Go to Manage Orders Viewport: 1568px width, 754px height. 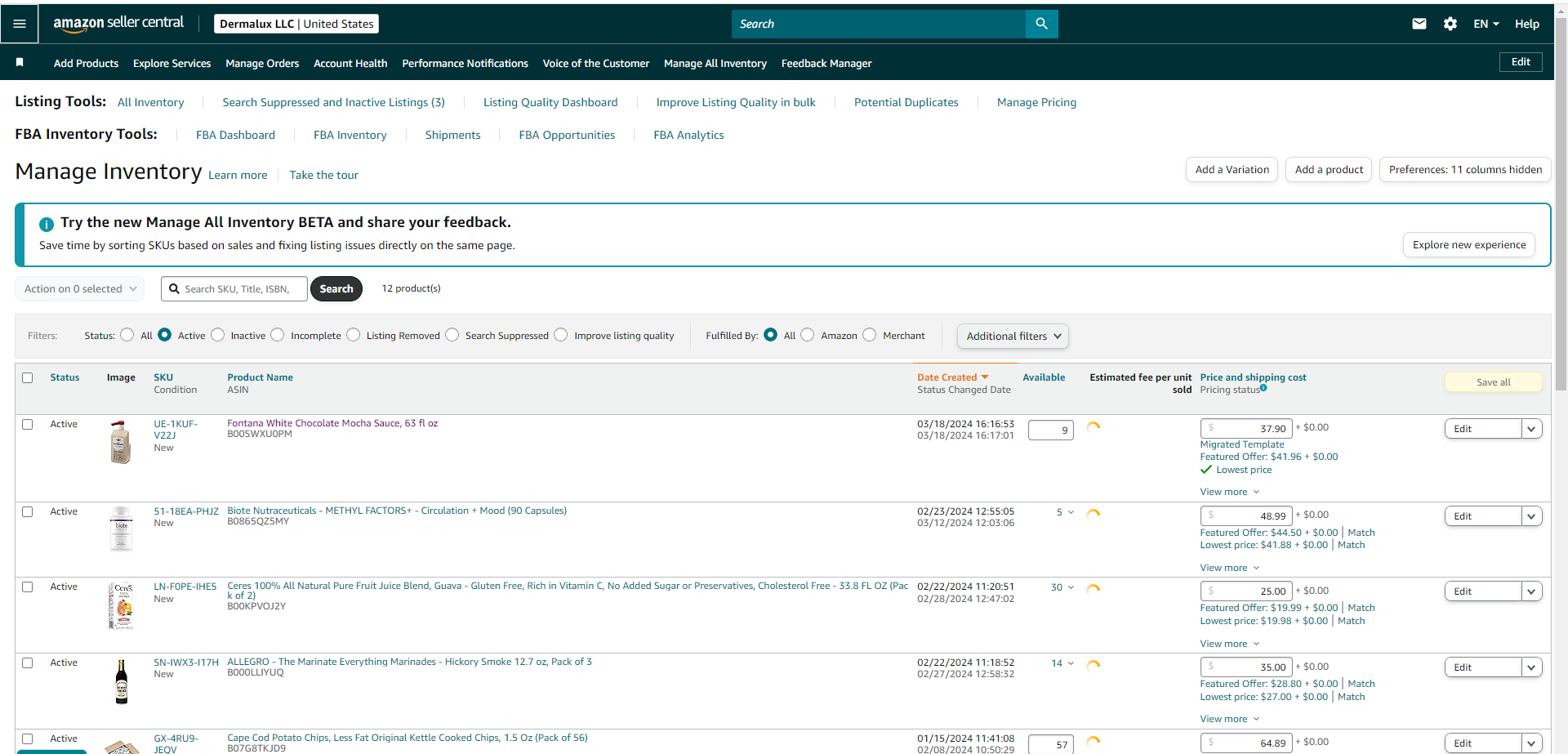[262, 63]
